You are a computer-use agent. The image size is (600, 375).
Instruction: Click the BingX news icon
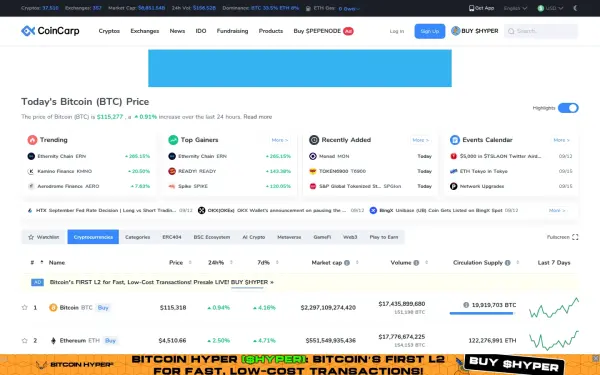coord(373,210)
